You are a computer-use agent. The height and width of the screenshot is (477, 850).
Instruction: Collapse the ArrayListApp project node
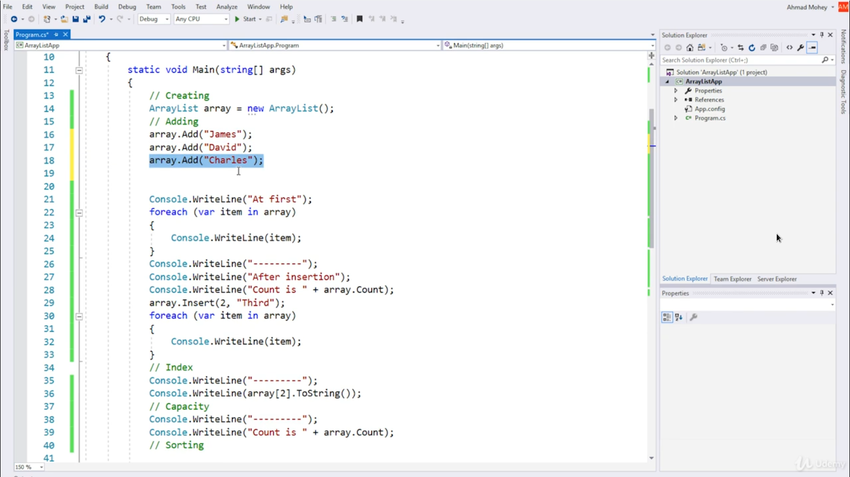668,81
